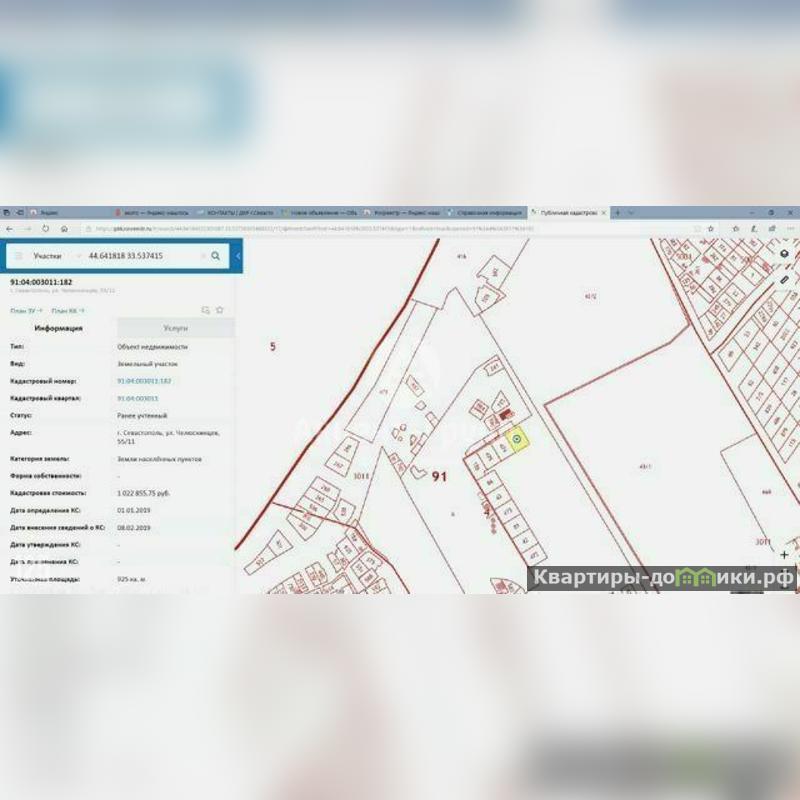Go back using browser back arrow

tap(9, 228)
